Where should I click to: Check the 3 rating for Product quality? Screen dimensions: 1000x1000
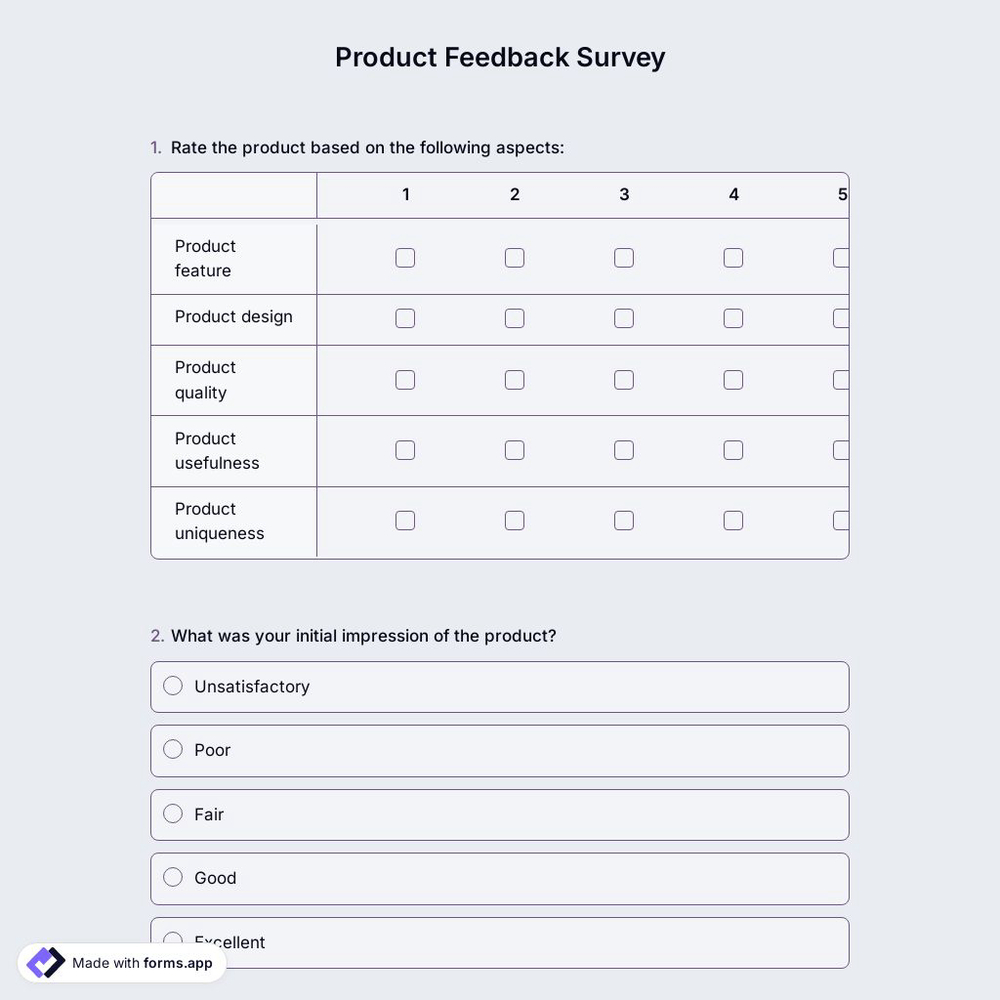point(624,379)
